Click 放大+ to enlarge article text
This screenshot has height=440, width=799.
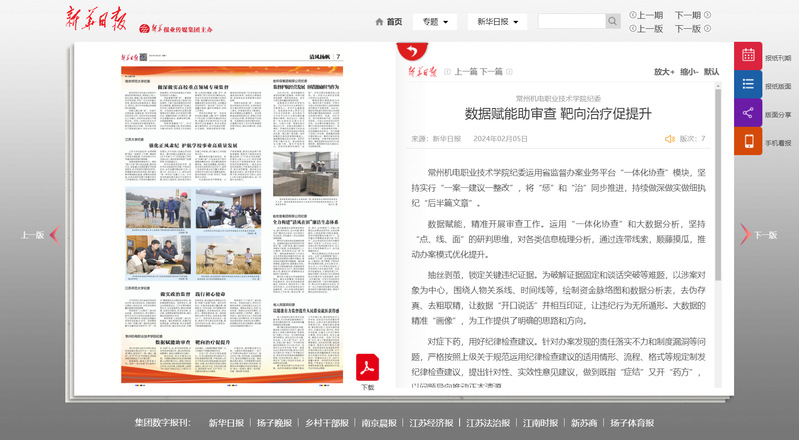pos(664,72)
